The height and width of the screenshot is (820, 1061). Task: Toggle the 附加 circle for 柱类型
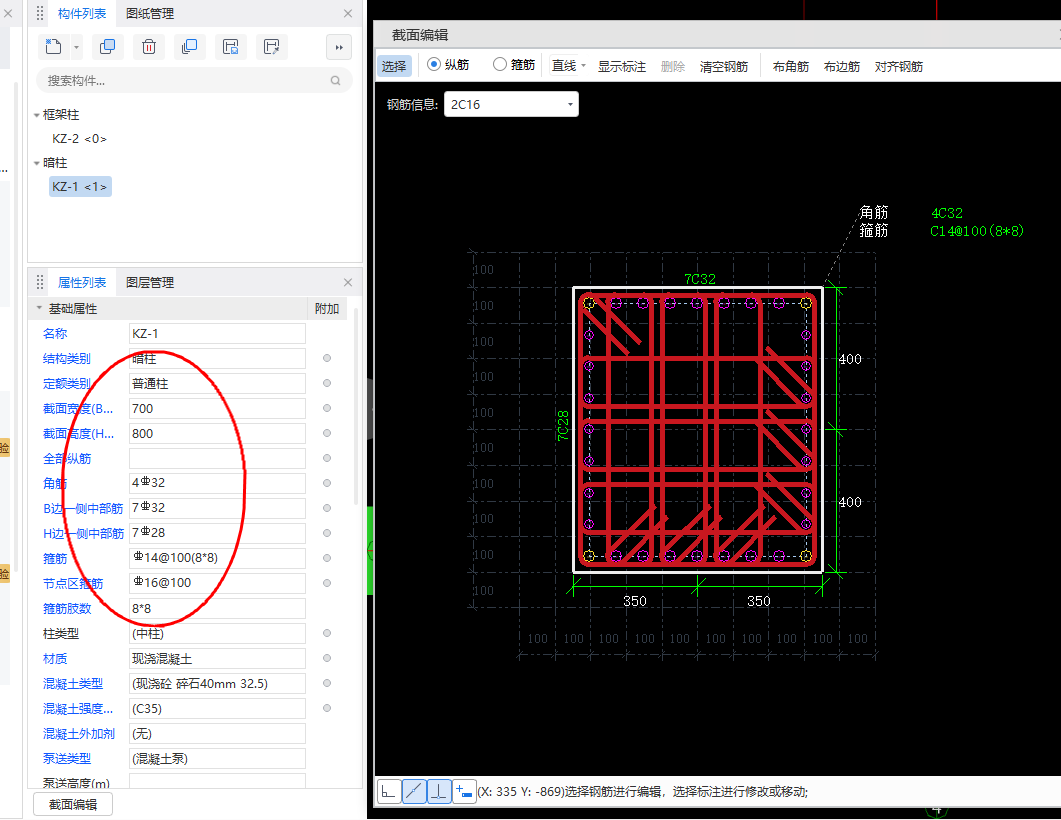[327, 633]
